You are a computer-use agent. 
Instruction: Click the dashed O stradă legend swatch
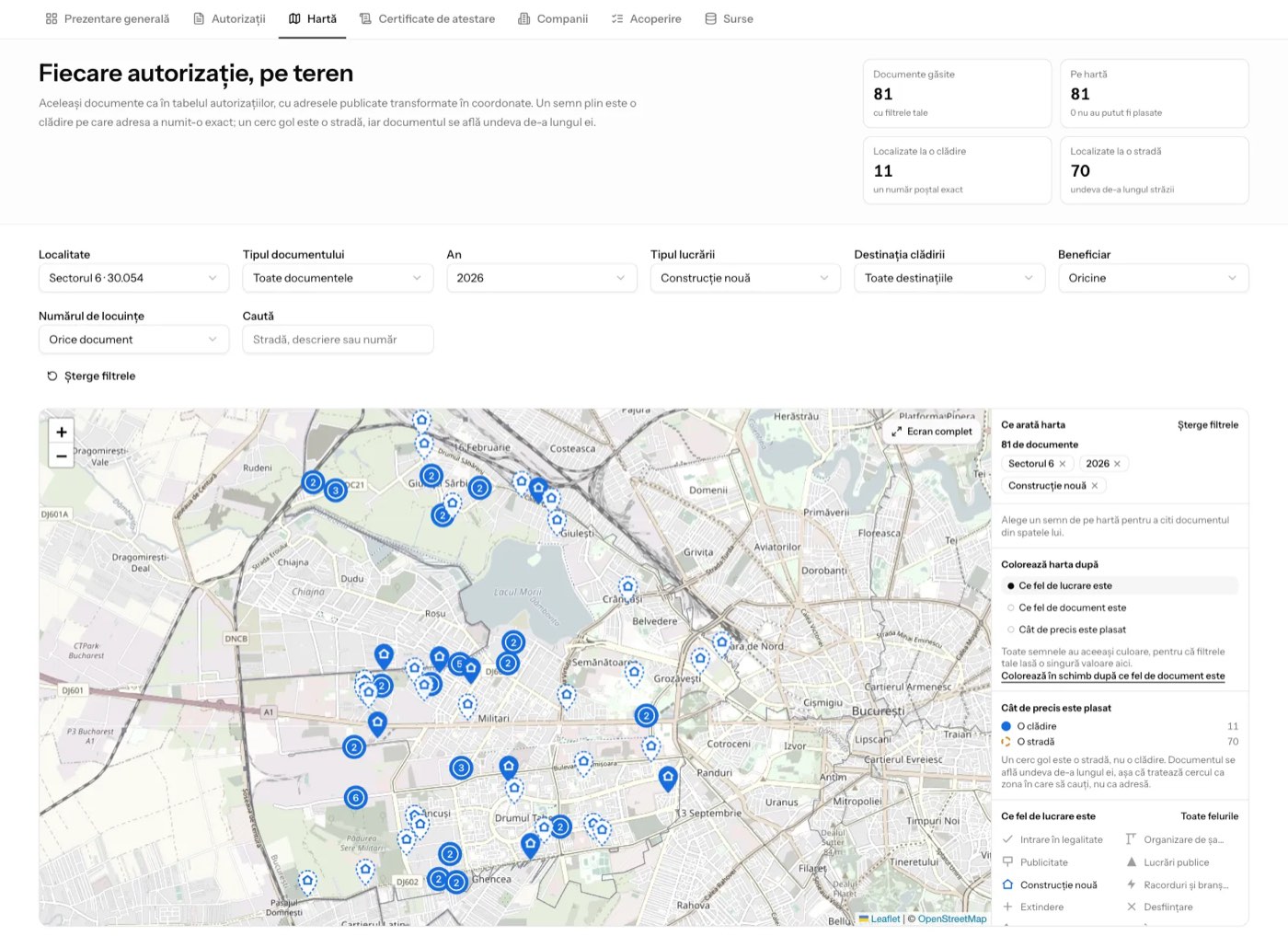point(1006,742)
